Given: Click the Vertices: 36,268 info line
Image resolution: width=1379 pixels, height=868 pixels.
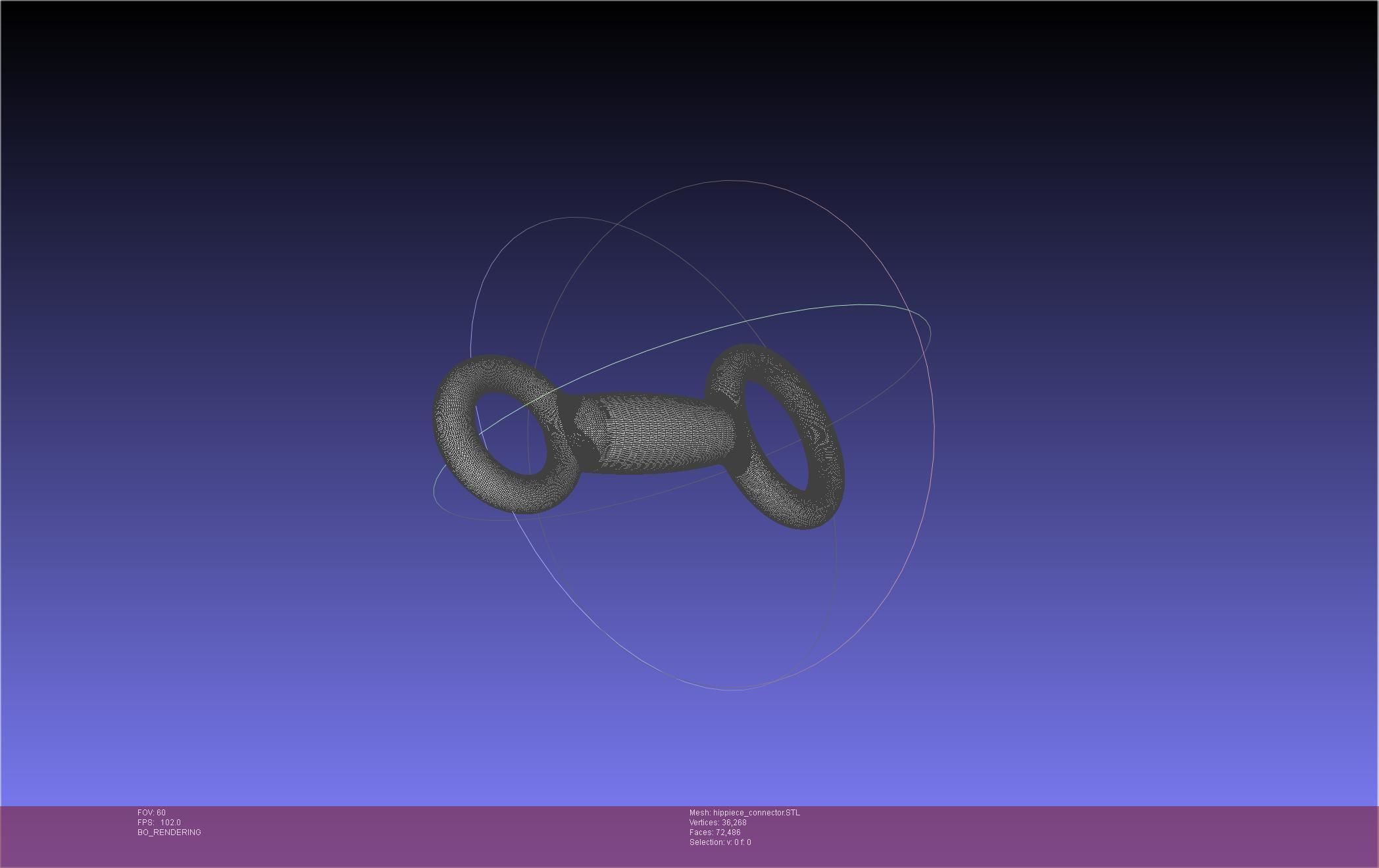Looking at the screenshot, I should tap(717, 823).
